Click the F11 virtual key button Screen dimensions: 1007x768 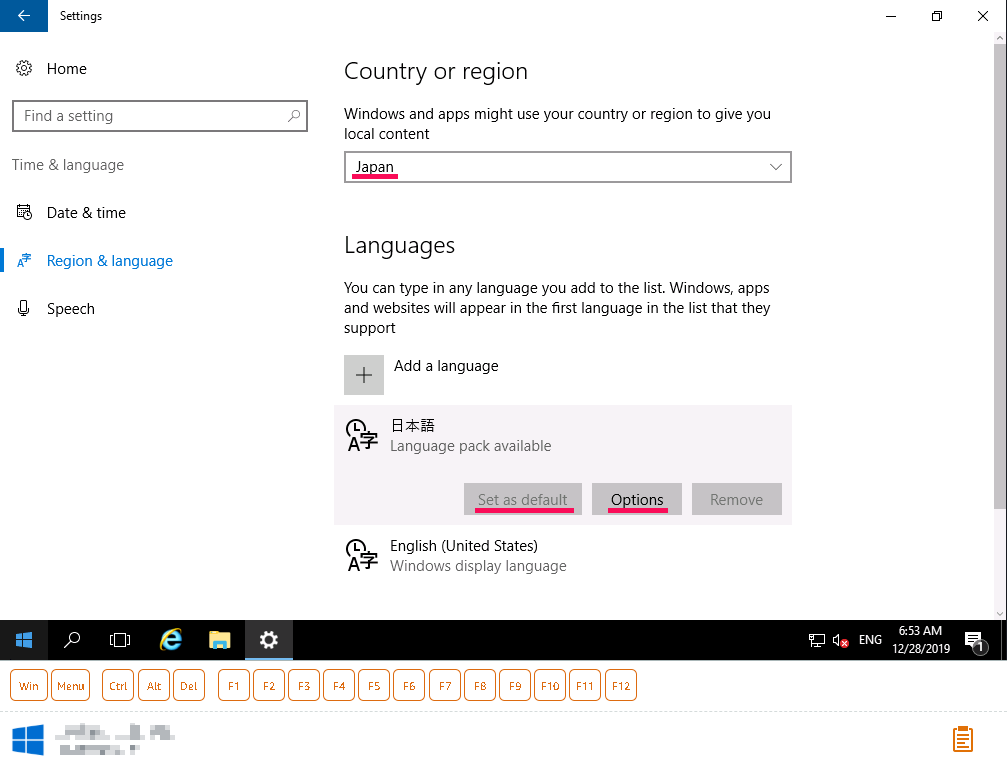click(585, 686)
